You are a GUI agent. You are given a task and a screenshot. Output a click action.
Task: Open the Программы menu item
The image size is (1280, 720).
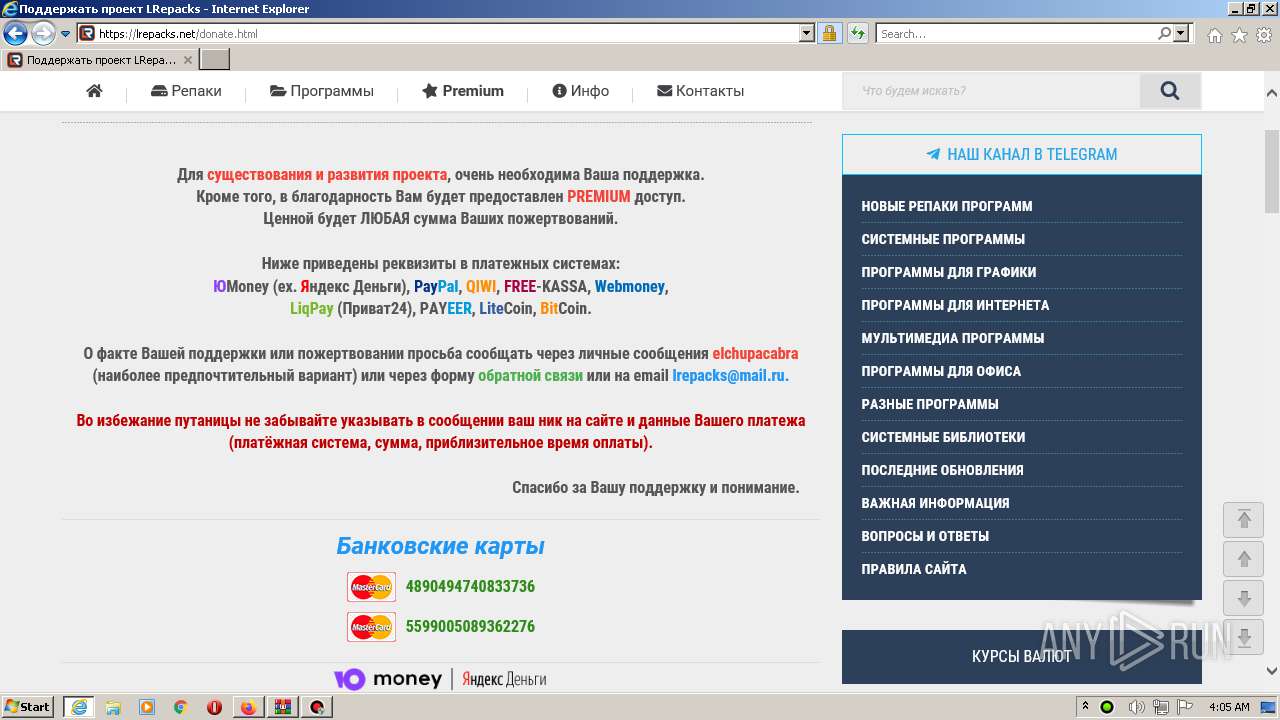[322, 91]
